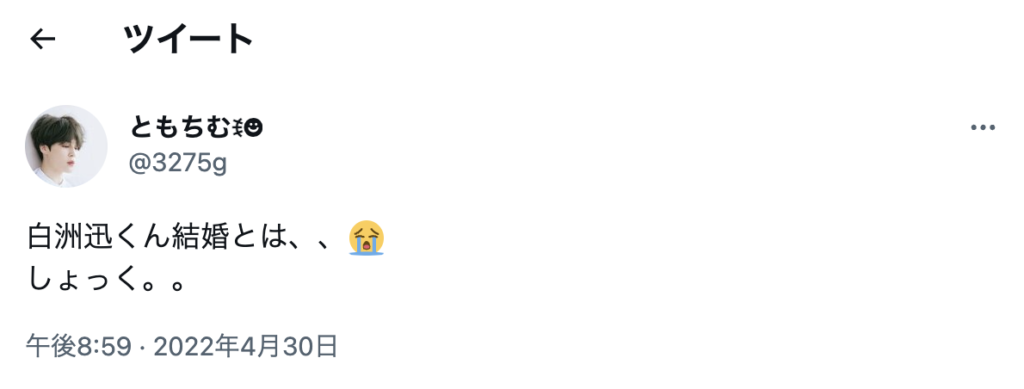Open the three-dot more options menu
1024x389 pixels.
click(x=982, y=128)
